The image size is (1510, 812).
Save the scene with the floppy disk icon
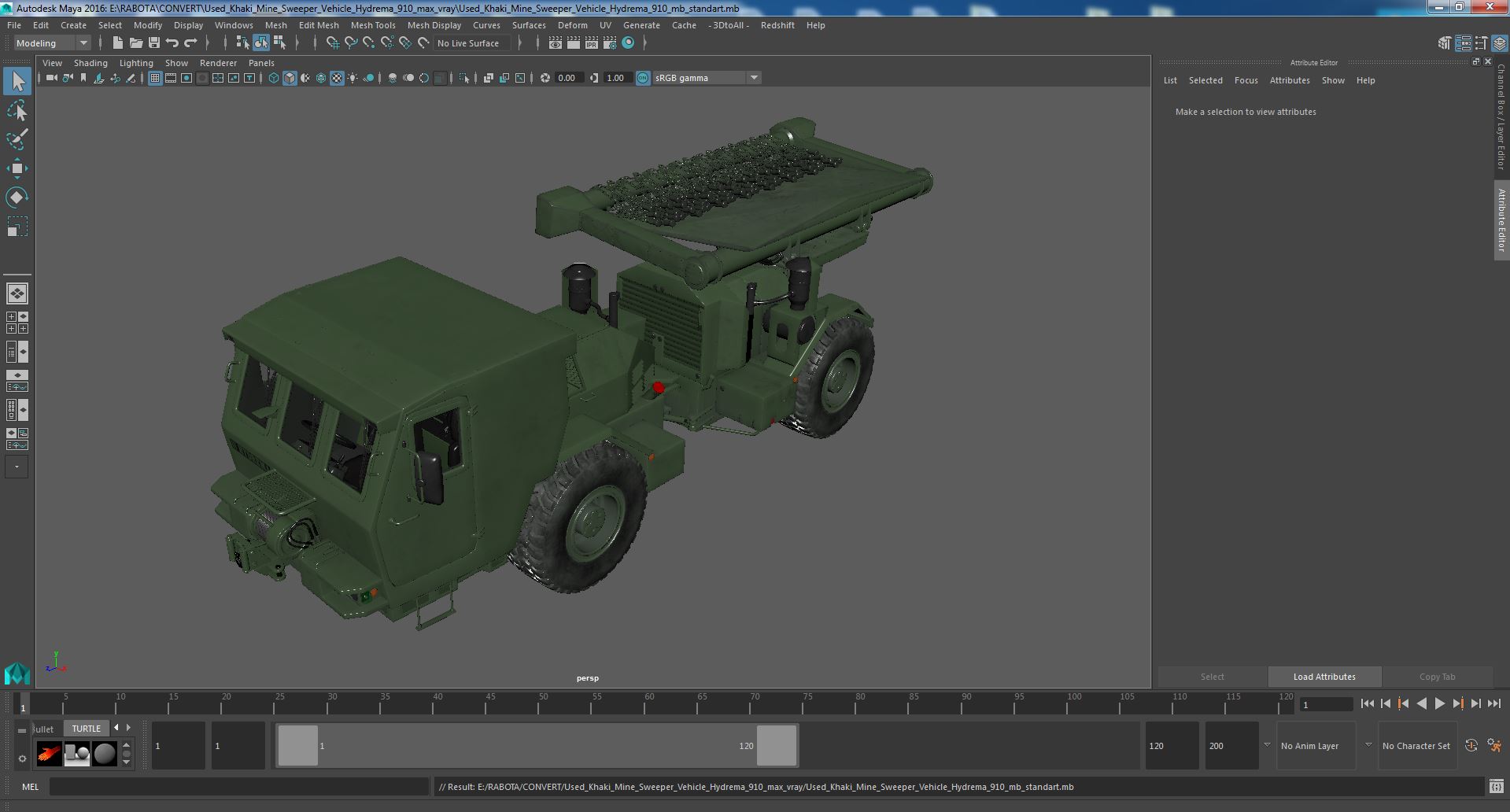(154, 43)
